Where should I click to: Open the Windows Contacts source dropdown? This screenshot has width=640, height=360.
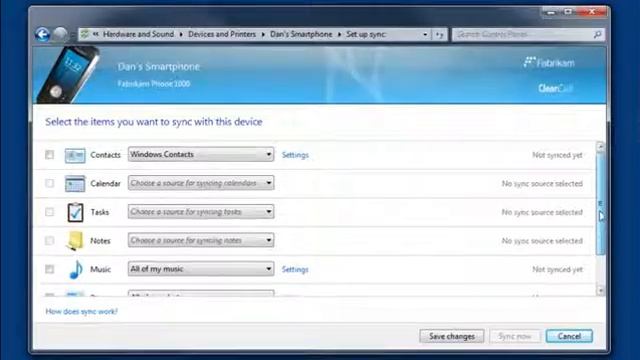coord(201,154)
